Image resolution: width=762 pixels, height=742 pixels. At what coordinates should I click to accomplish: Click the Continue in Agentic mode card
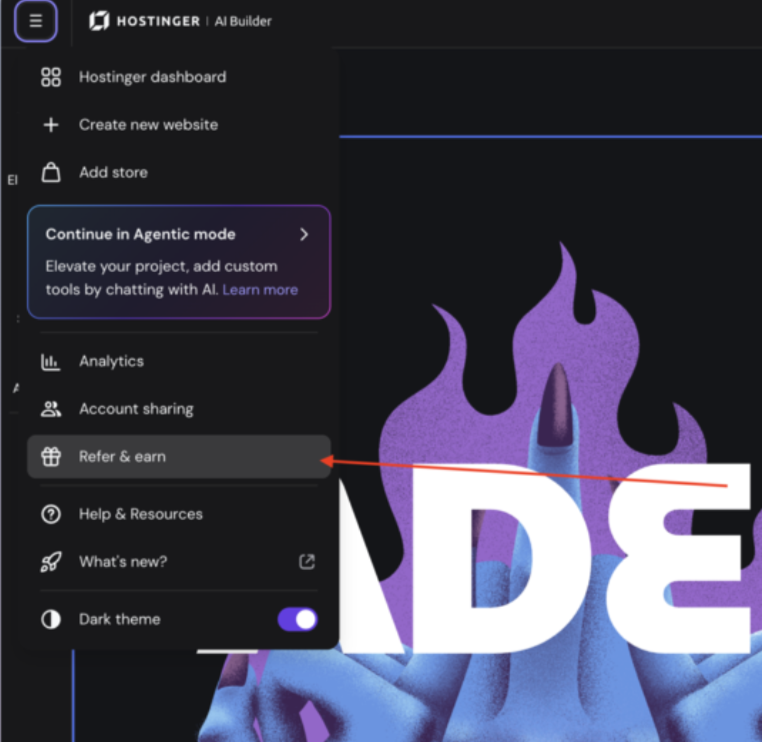point(179,262)
